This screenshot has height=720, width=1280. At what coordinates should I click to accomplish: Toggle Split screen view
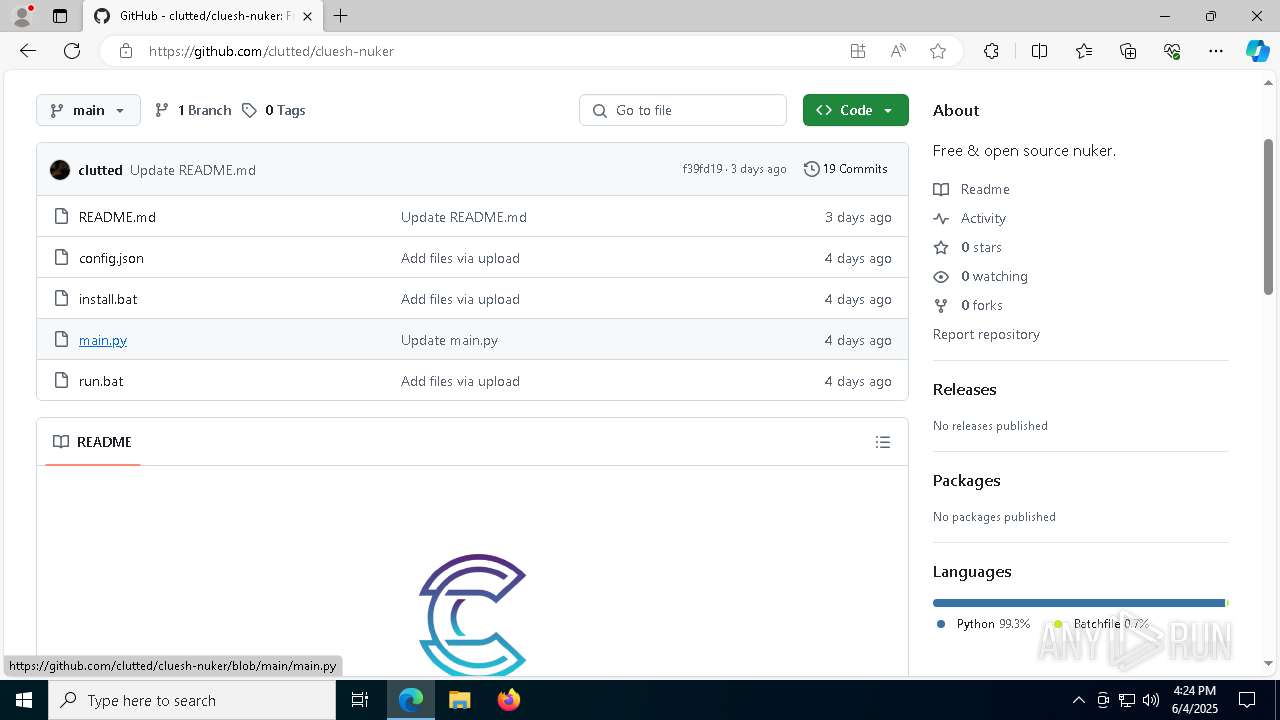pyautogui.click(x=1039, y=51)
